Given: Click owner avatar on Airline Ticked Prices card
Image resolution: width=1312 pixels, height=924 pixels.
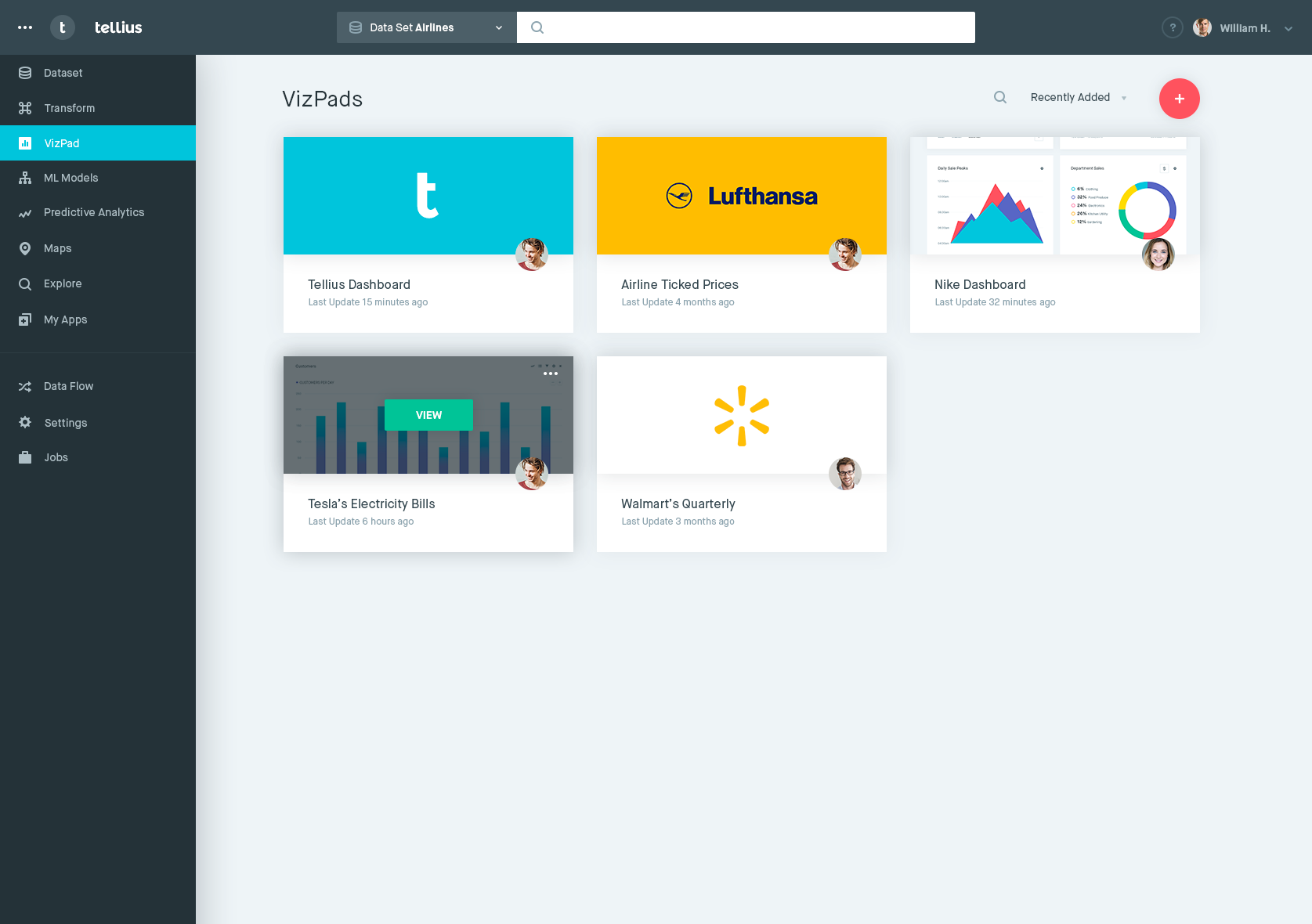Looking at the screenshot, I should (x=845, y=254).
